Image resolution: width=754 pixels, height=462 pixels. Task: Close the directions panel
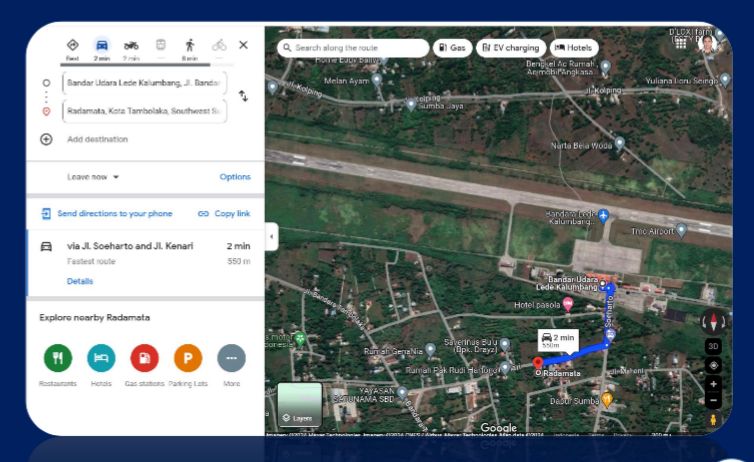(243, 45)
